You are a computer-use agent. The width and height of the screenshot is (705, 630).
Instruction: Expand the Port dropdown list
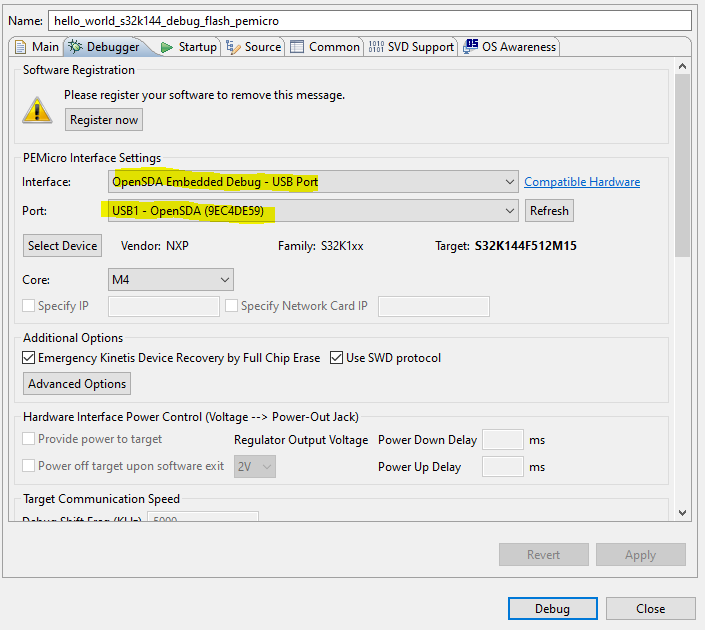pyautogui.click(x=313, y=211)
